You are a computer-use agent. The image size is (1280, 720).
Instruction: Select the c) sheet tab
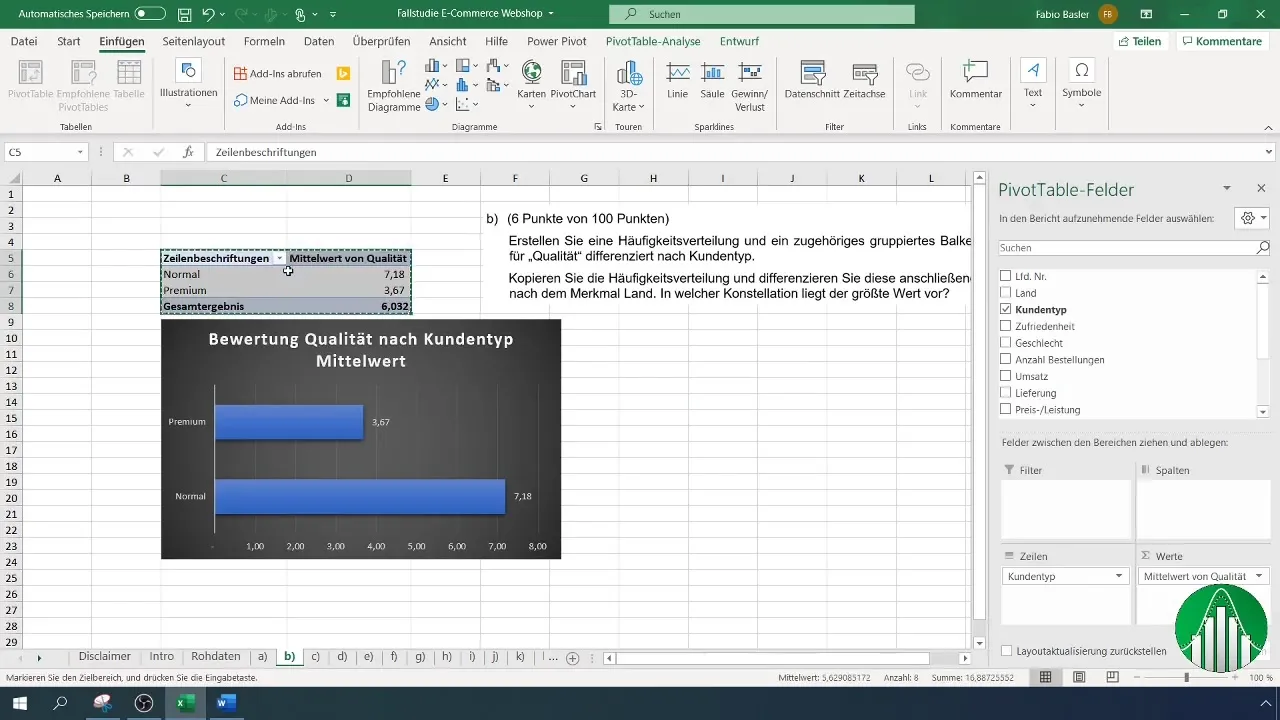tap(315, 657)
